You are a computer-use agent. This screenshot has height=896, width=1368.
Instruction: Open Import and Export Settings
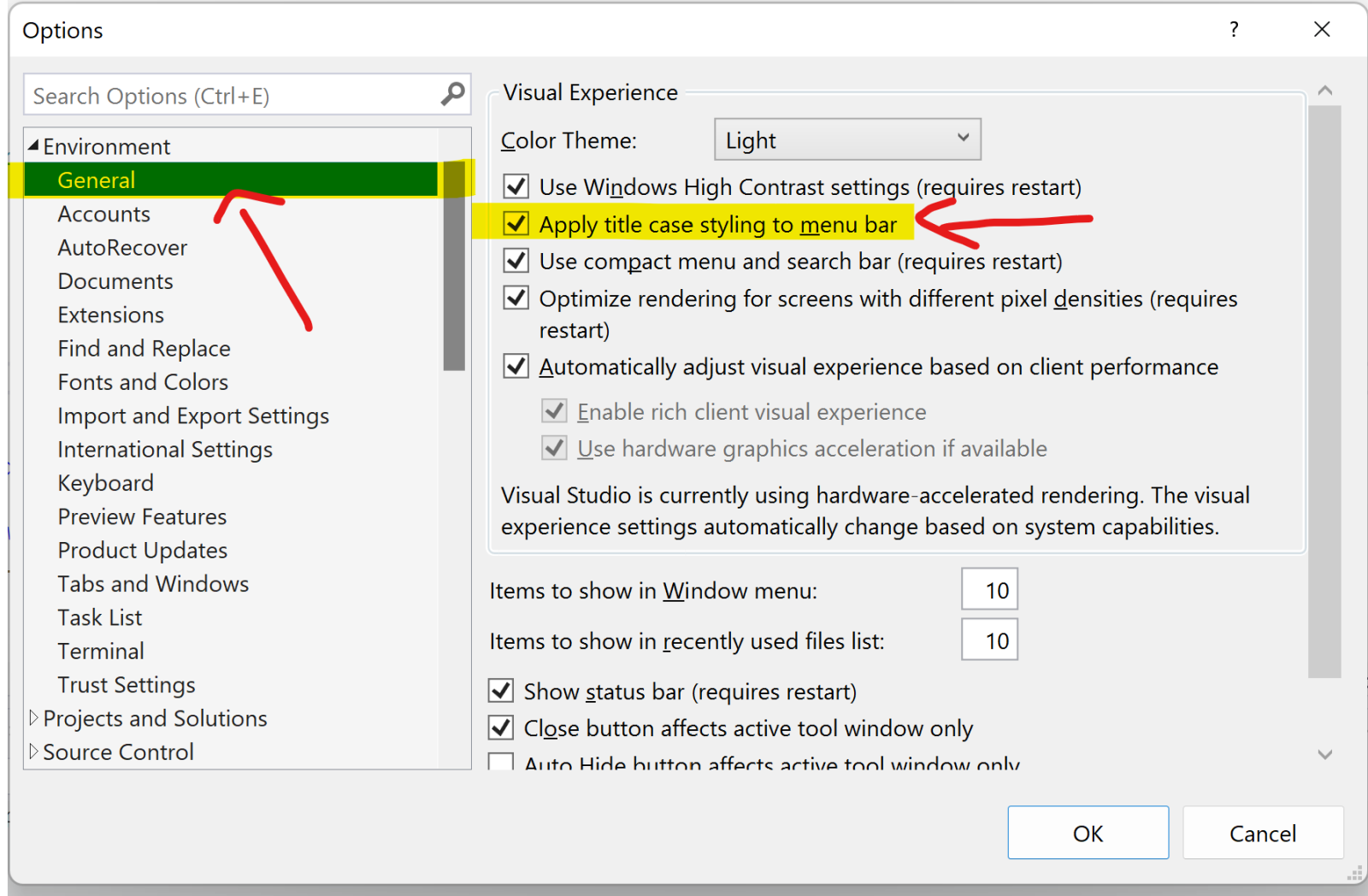pyautogui.click(x=193, y=416)
